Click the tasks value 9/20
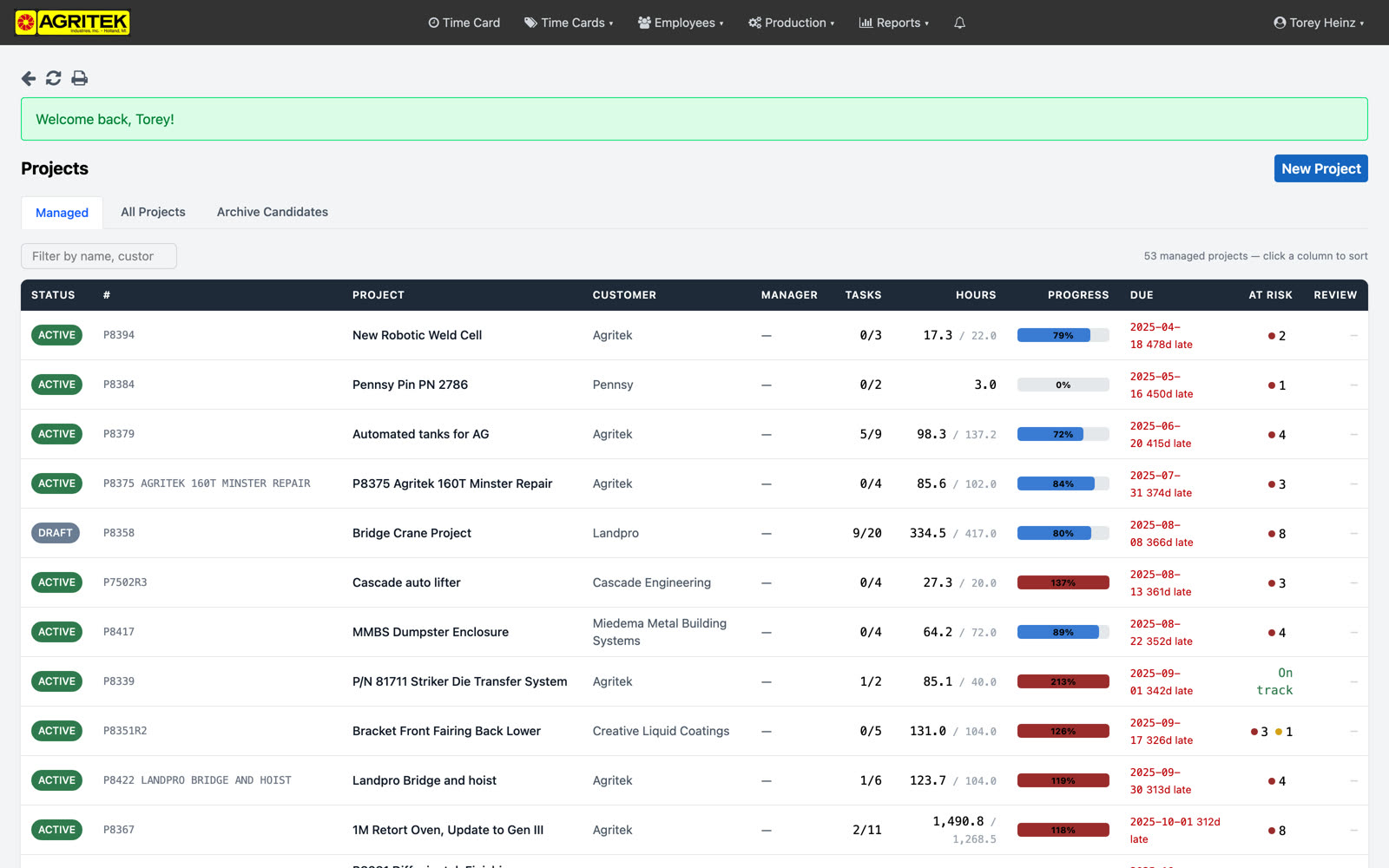The width and height of the screenshot is (1389, 868). pyautogui.click(x=866, y=533)
